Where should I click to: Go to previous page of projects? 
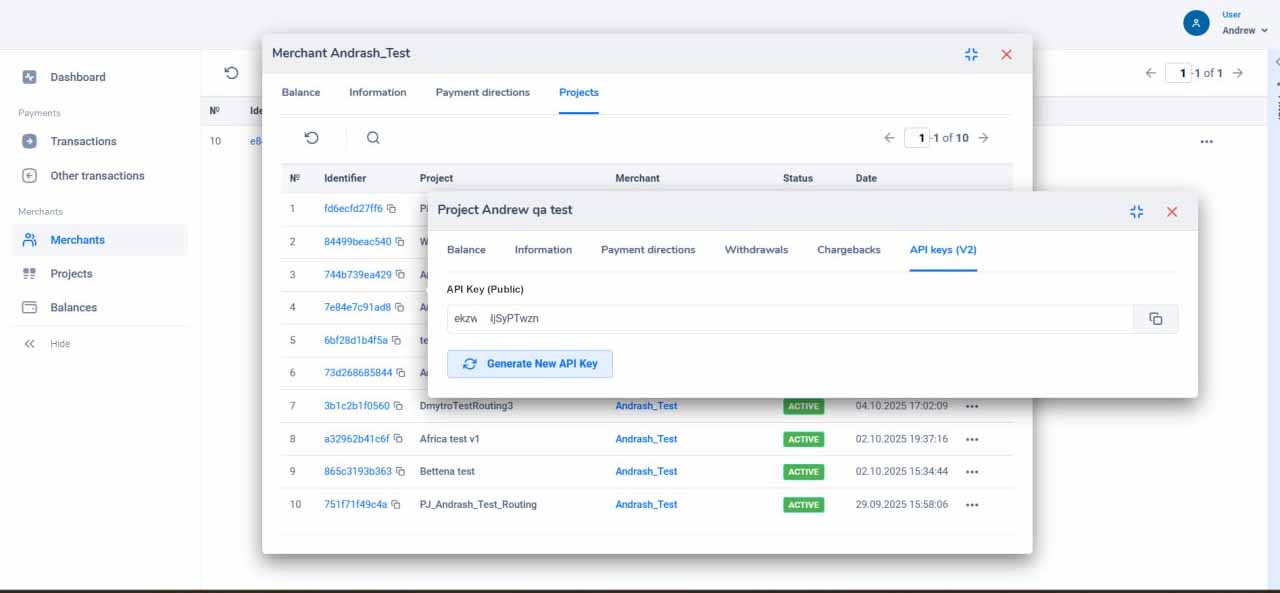(889, 138)
